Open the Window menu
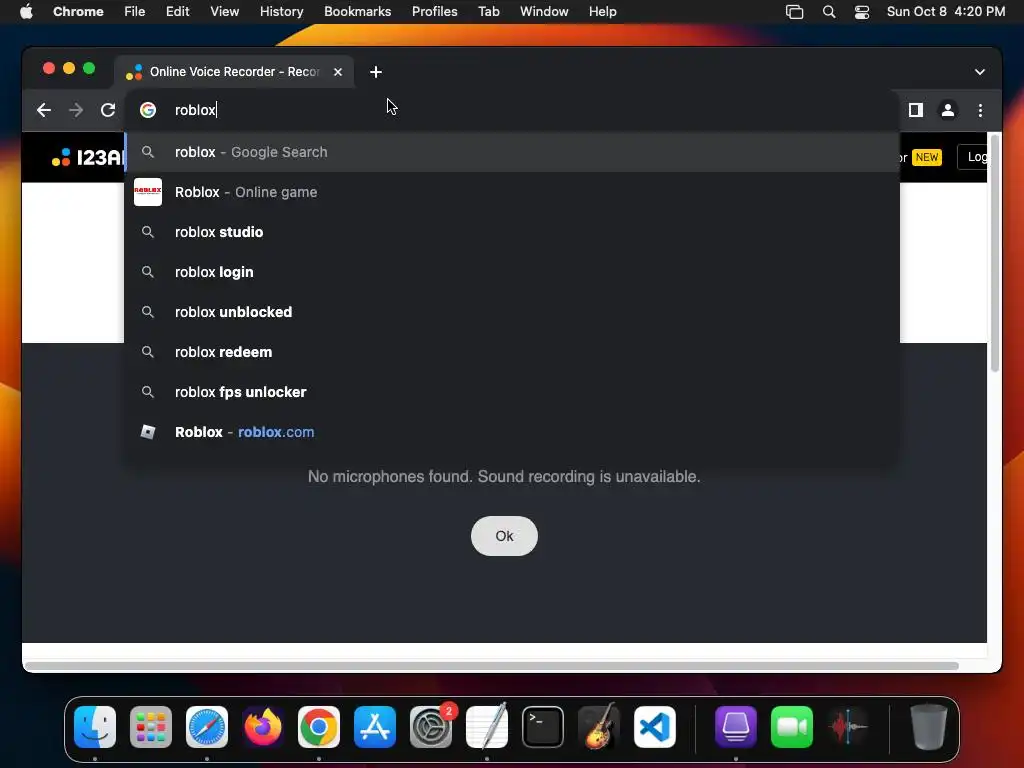 tap(544, 12)
